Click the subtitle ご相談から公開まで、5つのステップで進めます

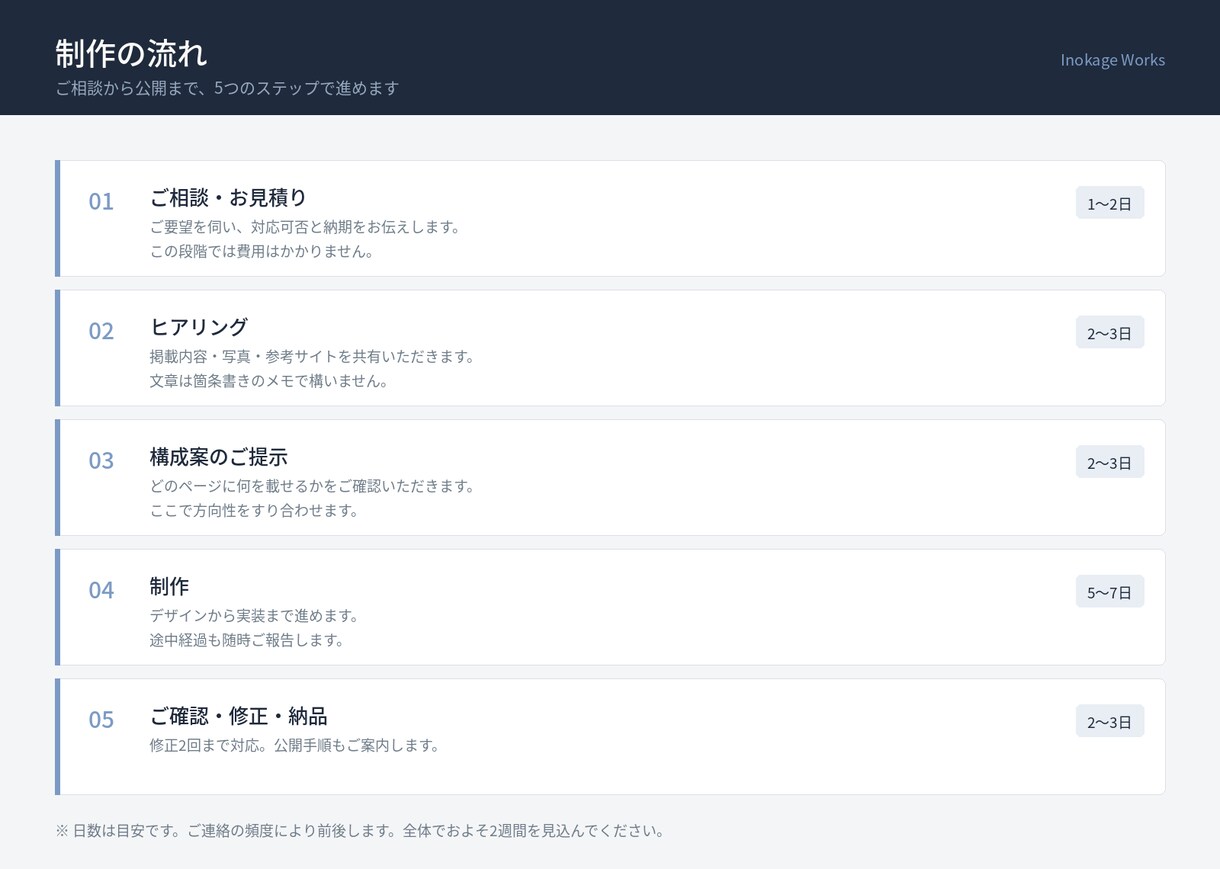pyautogui.click(x=227, y=88)
